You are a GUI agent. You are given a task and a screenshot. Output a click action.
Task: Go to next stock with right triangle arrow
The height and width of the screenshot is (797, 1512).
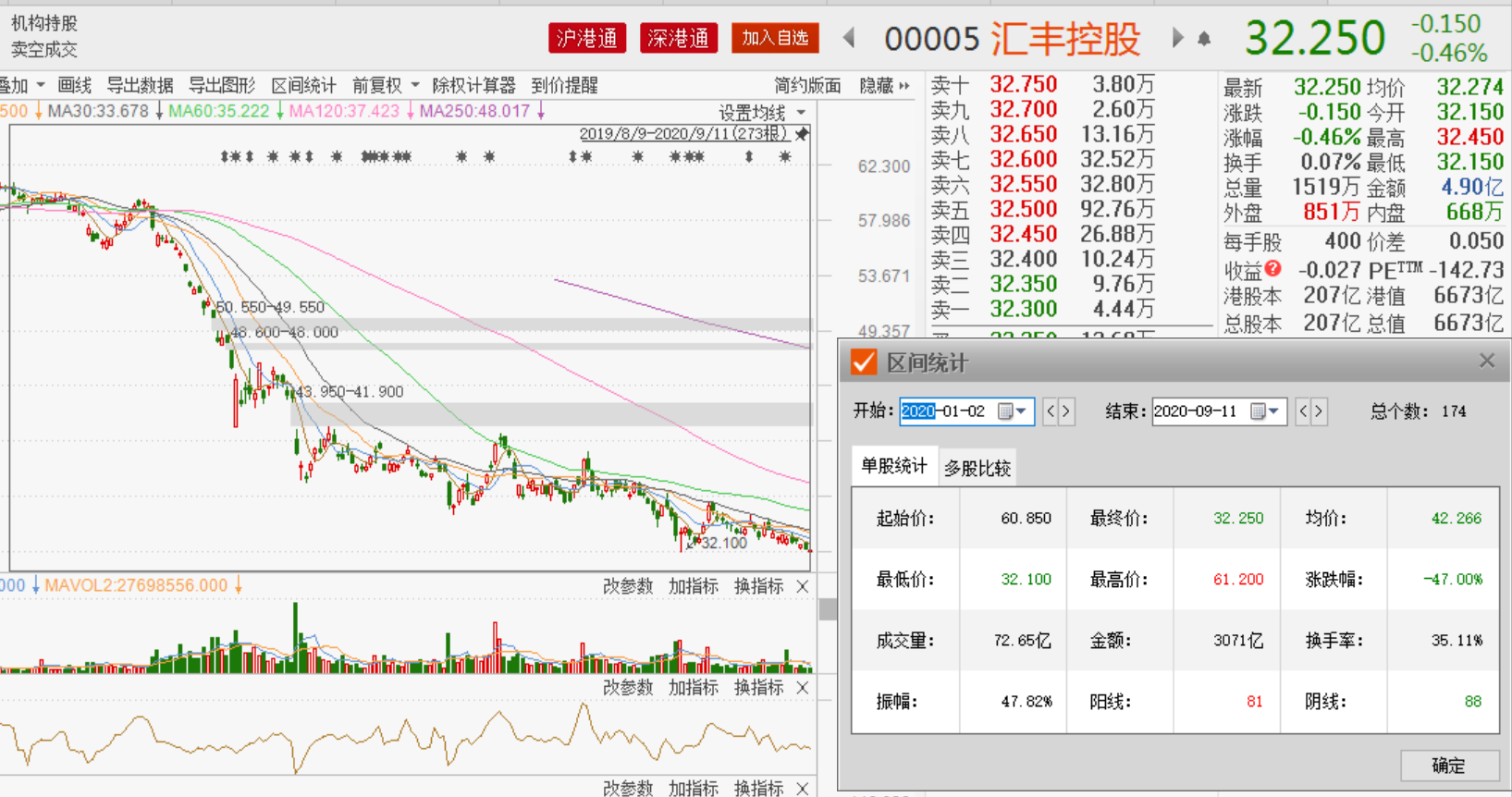1177,38
